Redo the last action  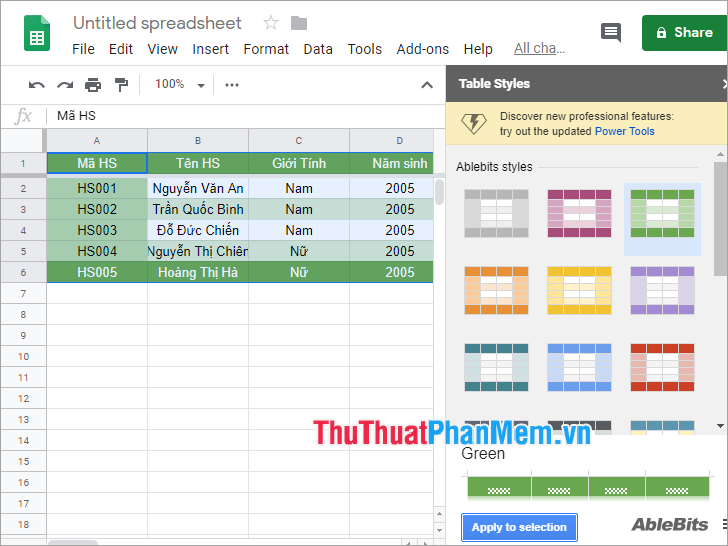(x=65, y=85)
